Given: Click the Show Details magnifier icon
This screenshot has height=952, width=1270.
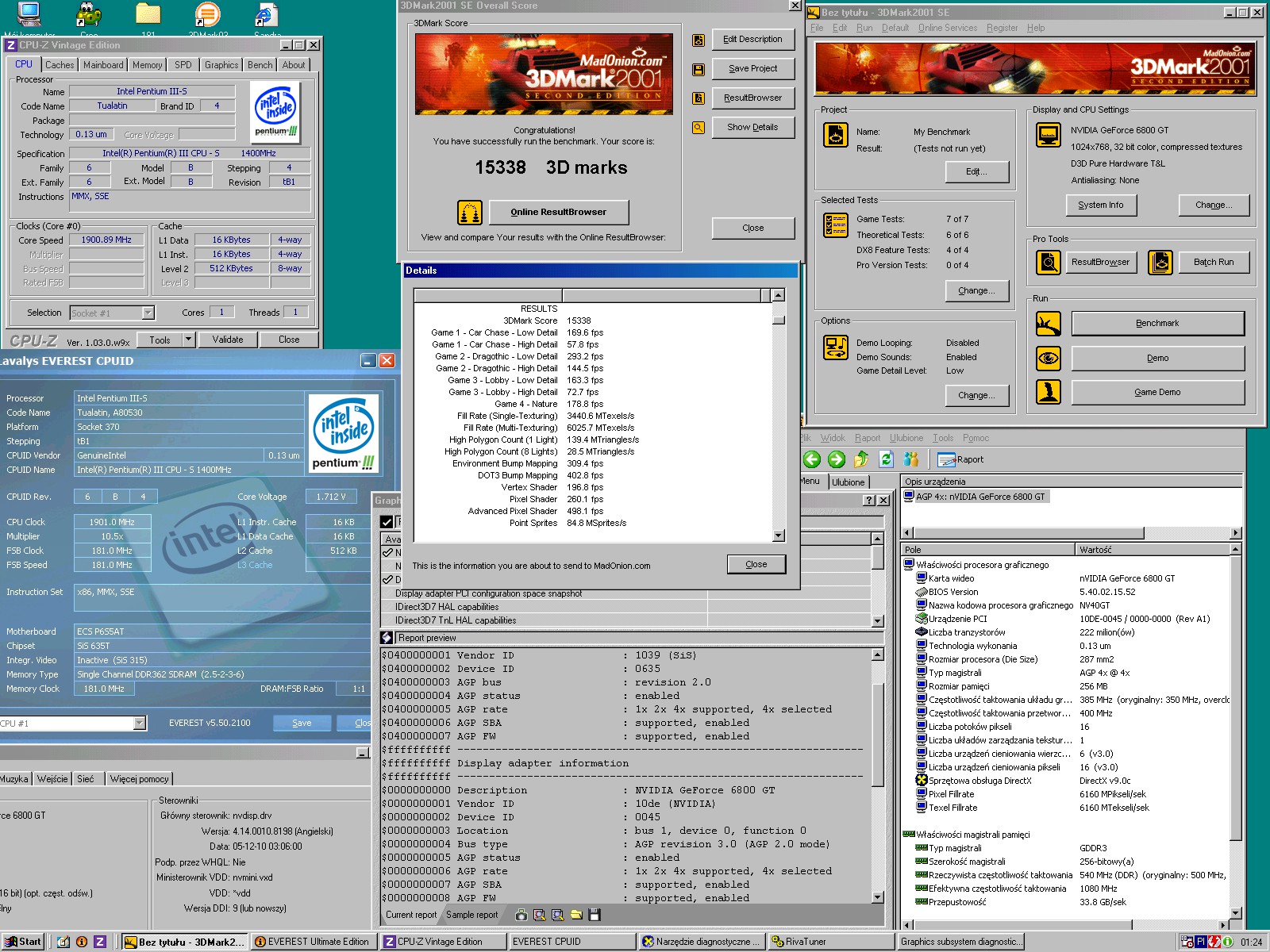Looking at the screenshot, I should pyautogui.click(x=698, y=127).
